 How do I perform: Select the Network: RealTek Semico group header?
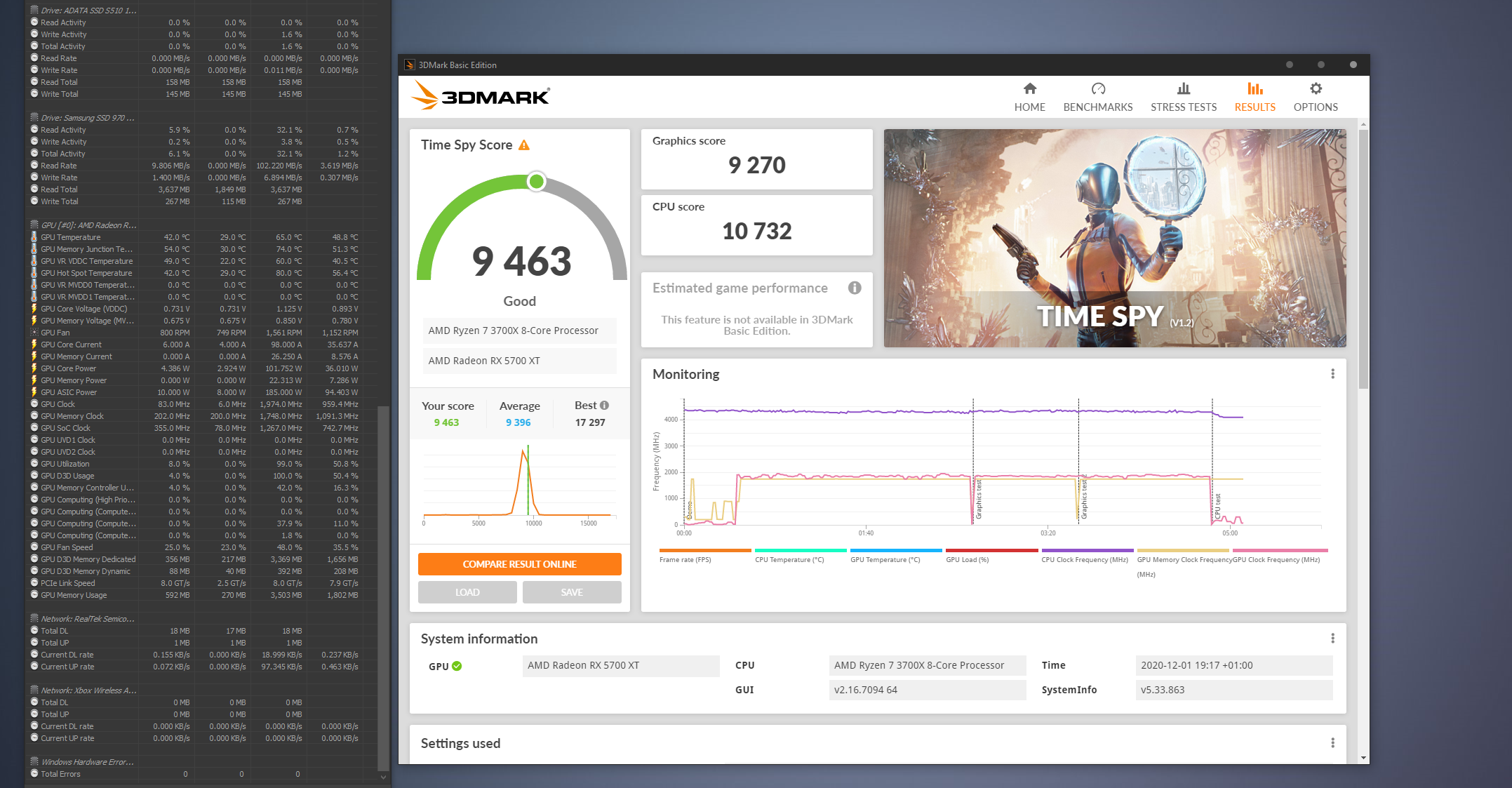(88, 619)
